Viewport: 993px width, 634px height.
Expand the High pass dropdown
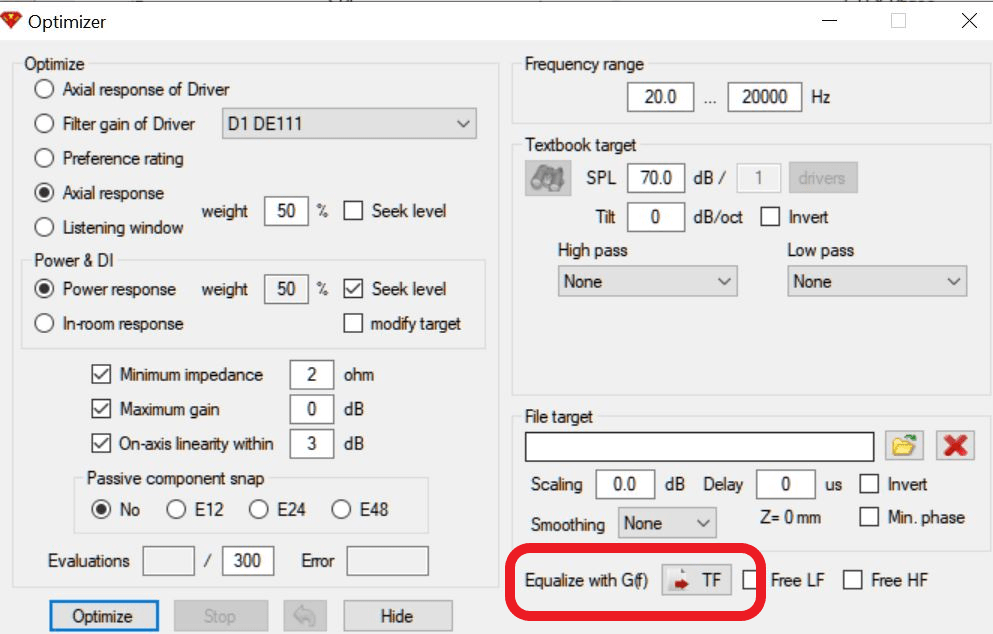[x=647, y=281]
